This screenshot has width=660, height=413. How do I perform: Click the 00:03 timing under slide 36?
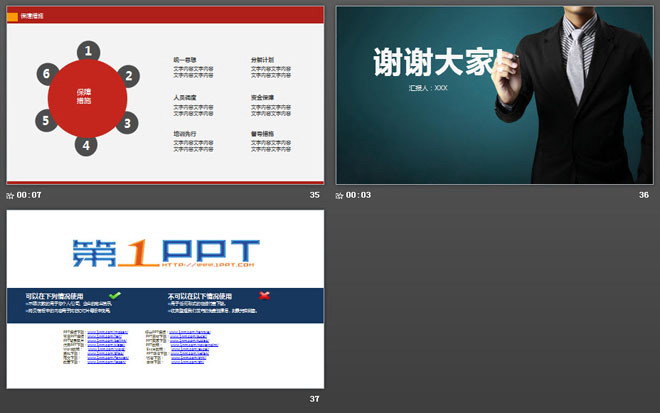pyautogui.click(x=359, y=195)
